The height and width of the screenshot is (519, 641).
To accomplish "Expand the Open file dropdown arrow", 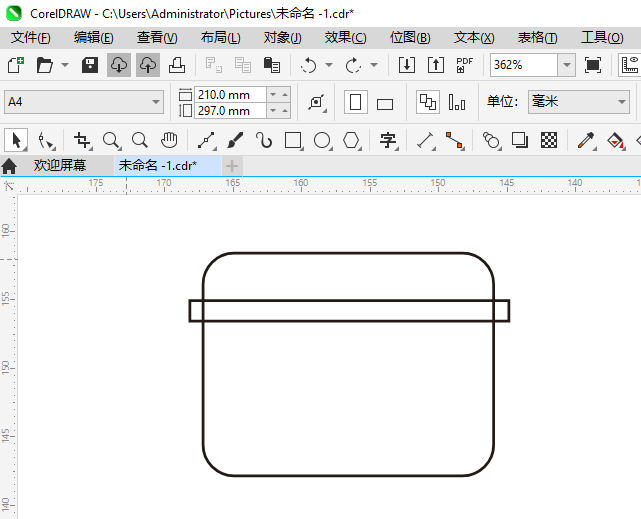I will tap(65, 65).
